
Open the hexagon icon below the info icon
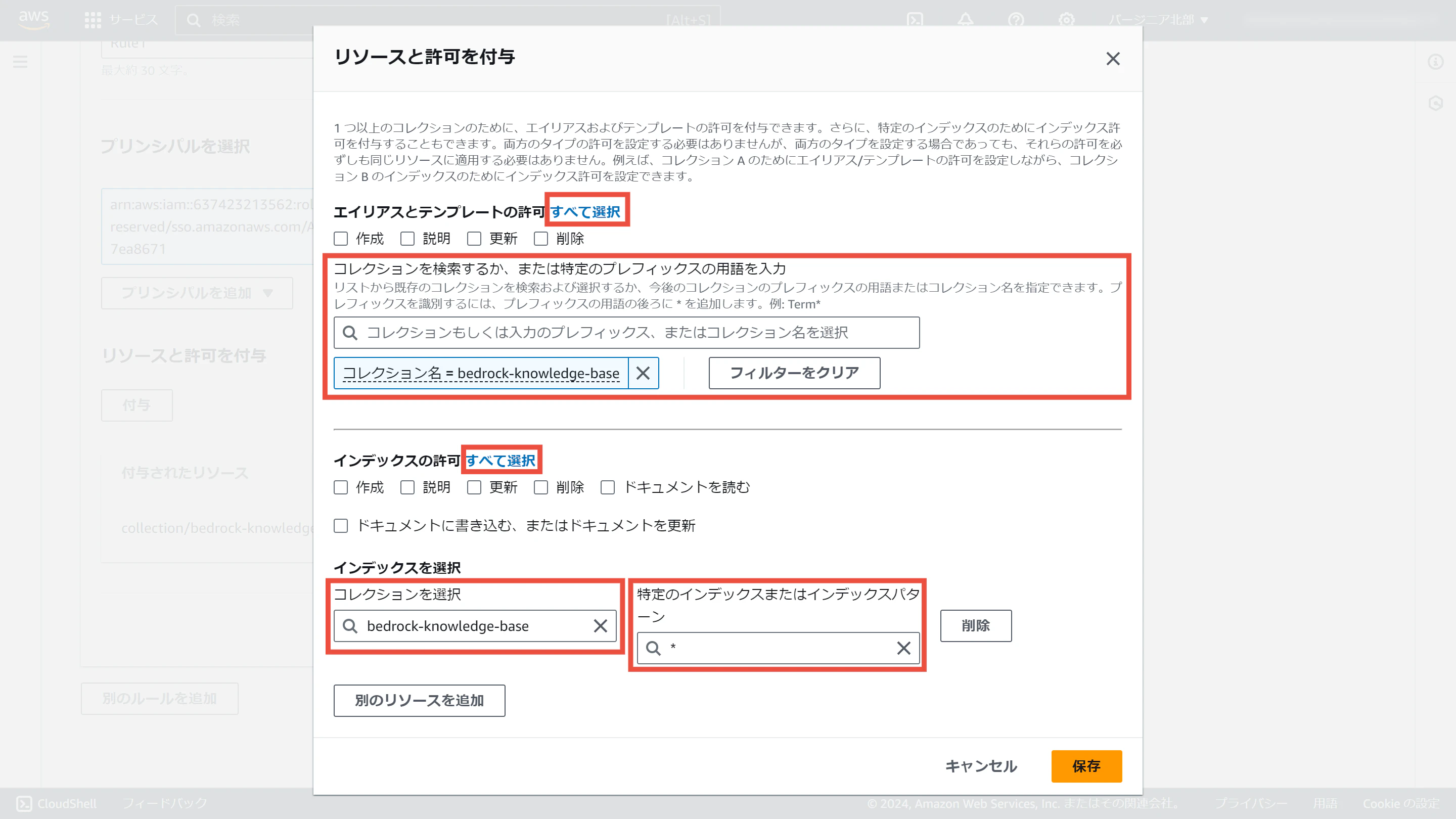pos(1436,103)
